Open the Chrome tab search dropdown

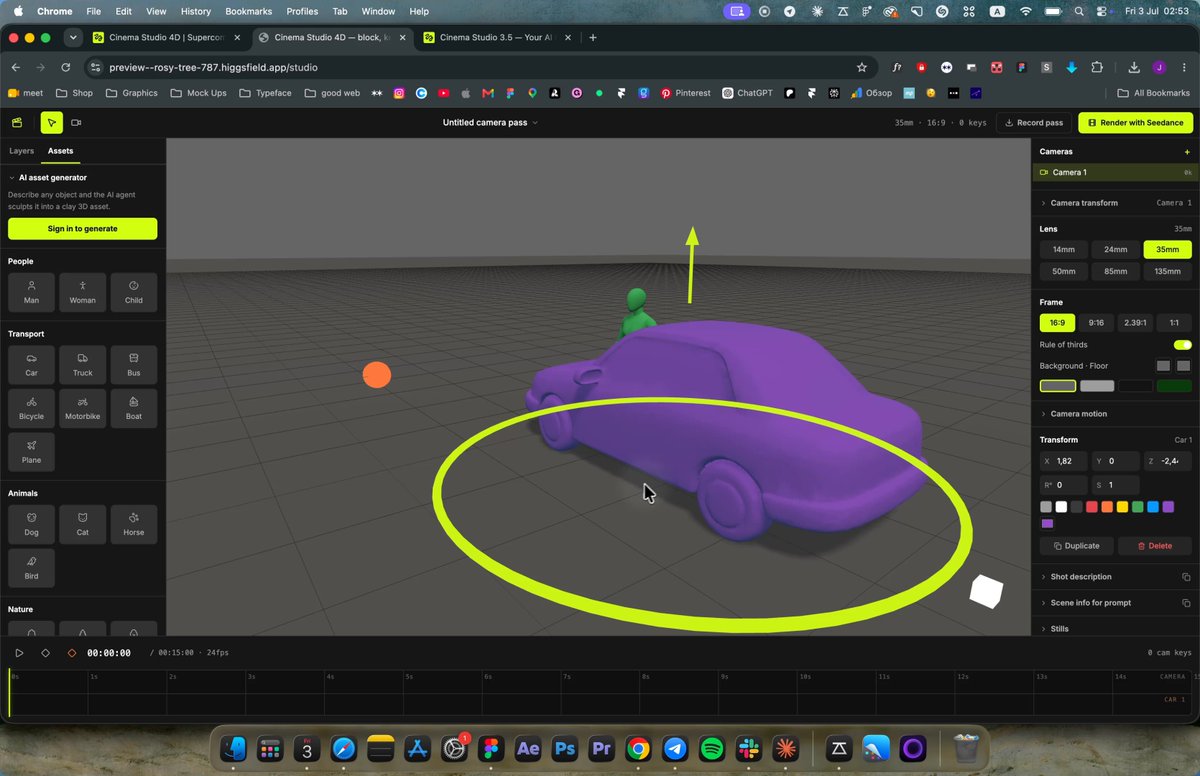point(73,38)
